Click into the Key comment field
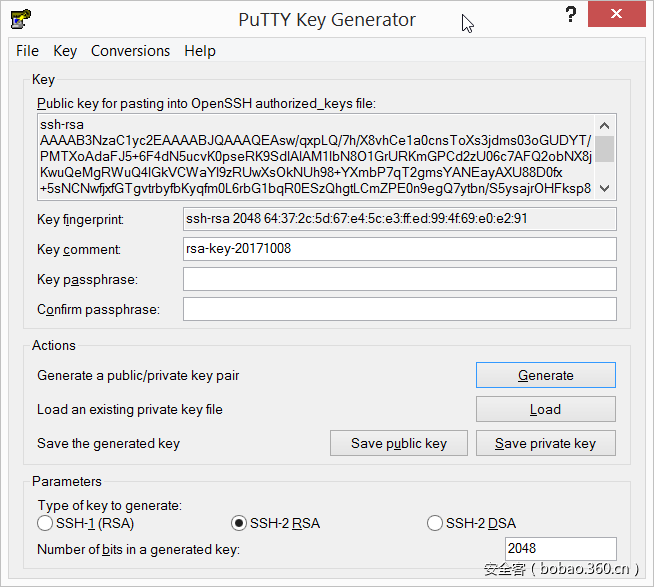 pos(399,248)
